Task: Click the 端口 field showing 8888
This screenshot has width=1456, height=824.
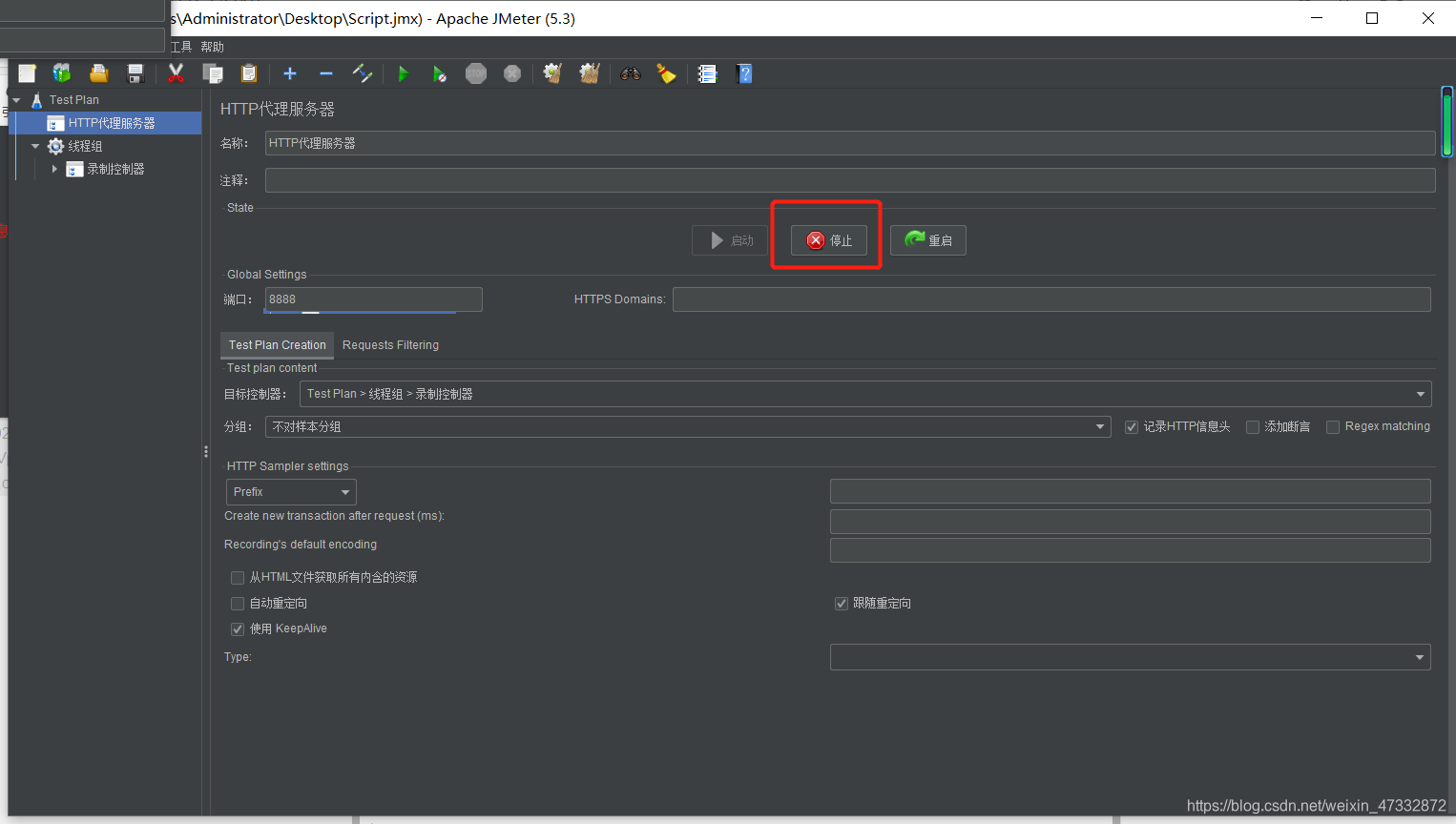Action: (x=374, y=299)
